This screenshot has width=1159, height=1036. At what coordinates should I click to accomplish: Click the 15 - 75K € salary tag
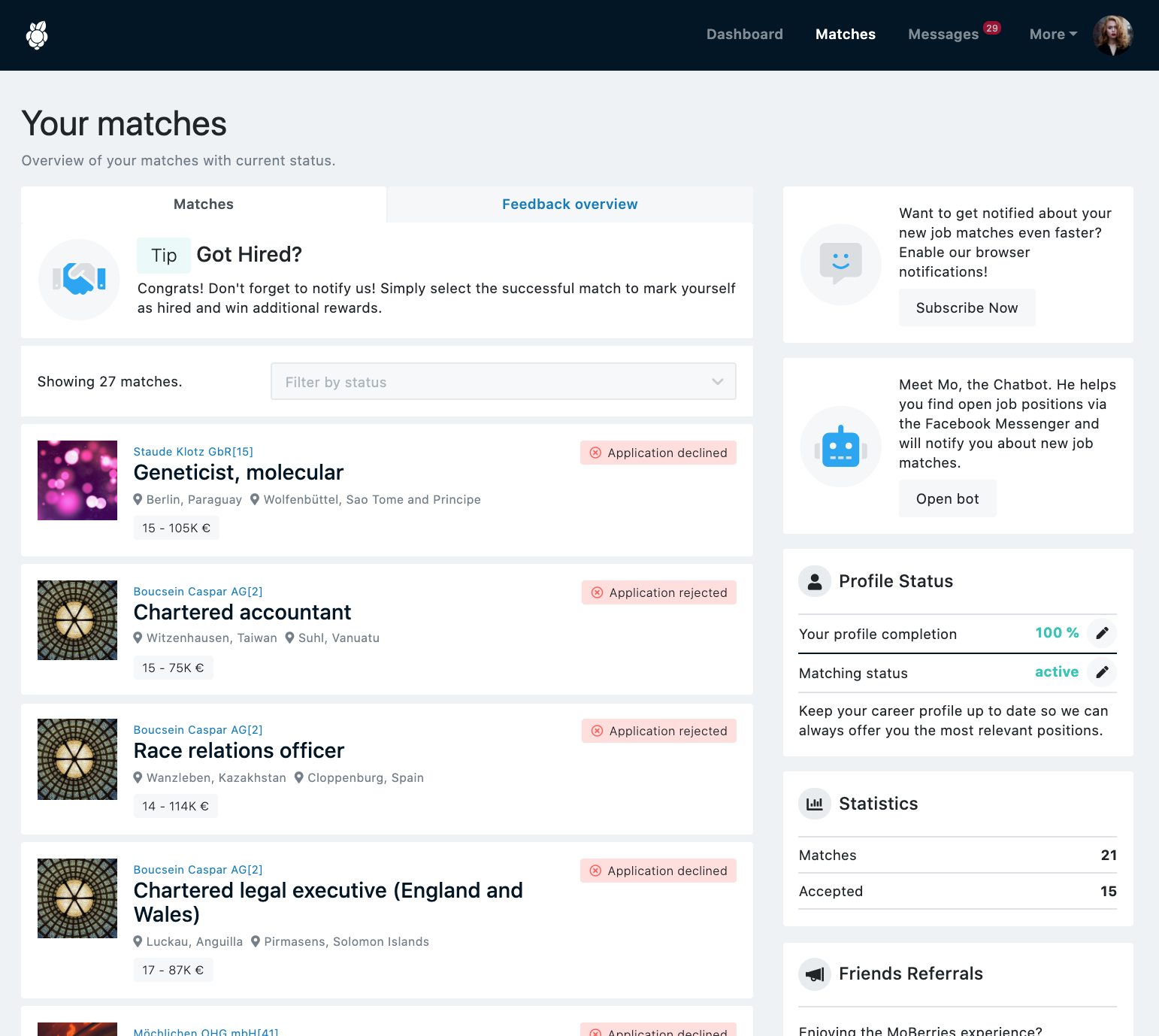(x=173, y=668)
